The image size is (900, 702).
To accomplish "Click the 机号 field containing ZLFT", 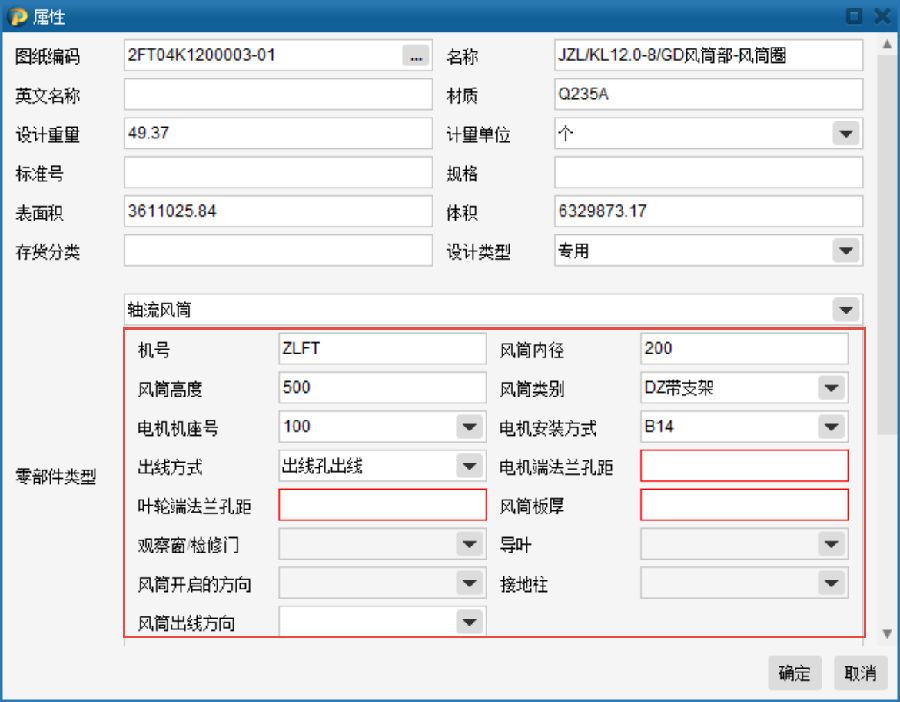I will coord(382,348).
